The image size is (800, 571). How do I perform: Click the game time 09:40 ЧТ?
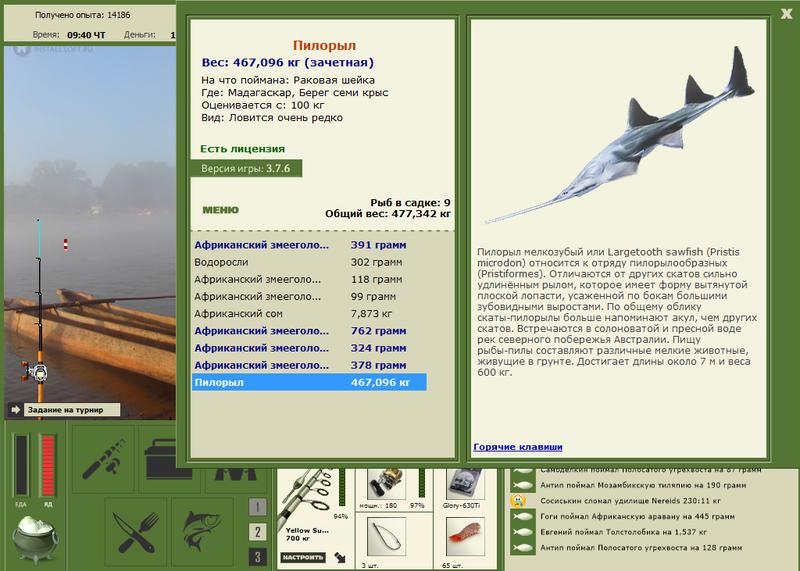(86, 35)
